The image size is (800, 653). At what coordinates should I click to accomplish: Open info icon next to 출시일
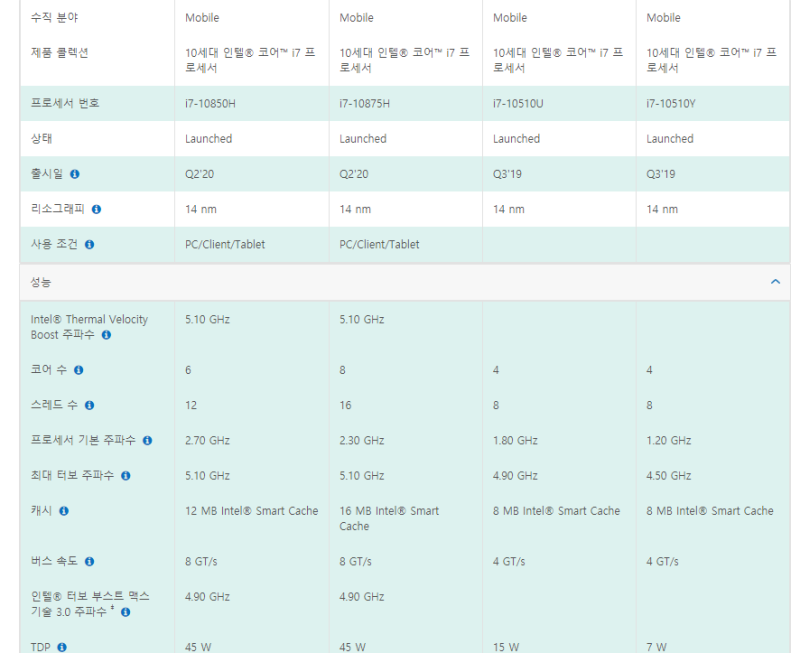point(74,174)
